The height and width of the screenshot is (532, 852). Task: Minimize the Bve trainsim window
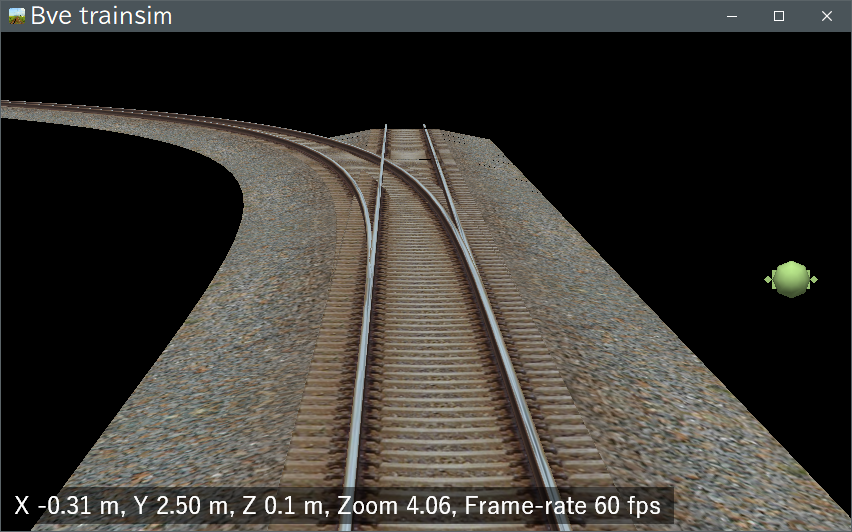[732, 16]
